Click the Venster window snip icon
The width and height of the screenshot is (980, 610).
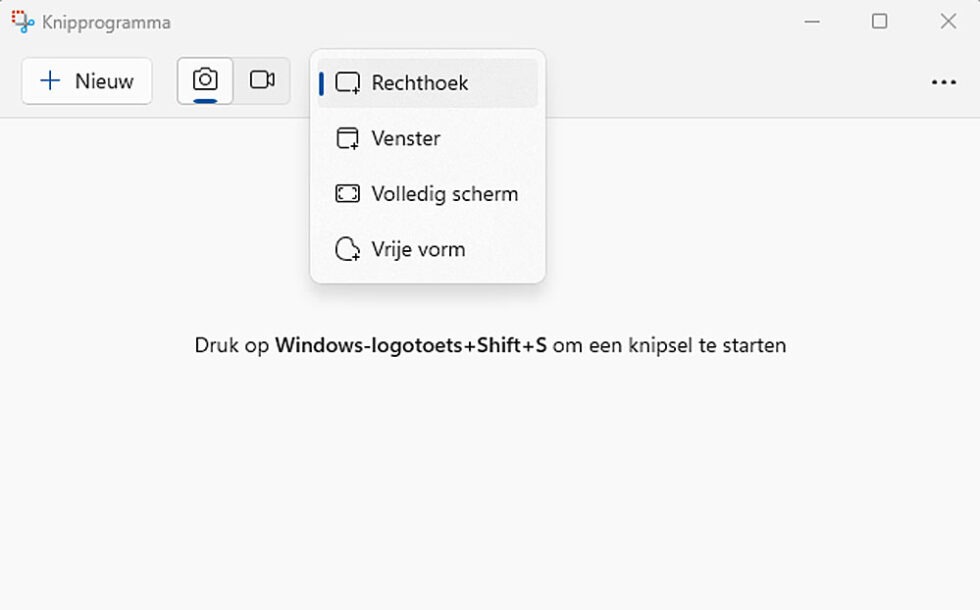(347, 138)
